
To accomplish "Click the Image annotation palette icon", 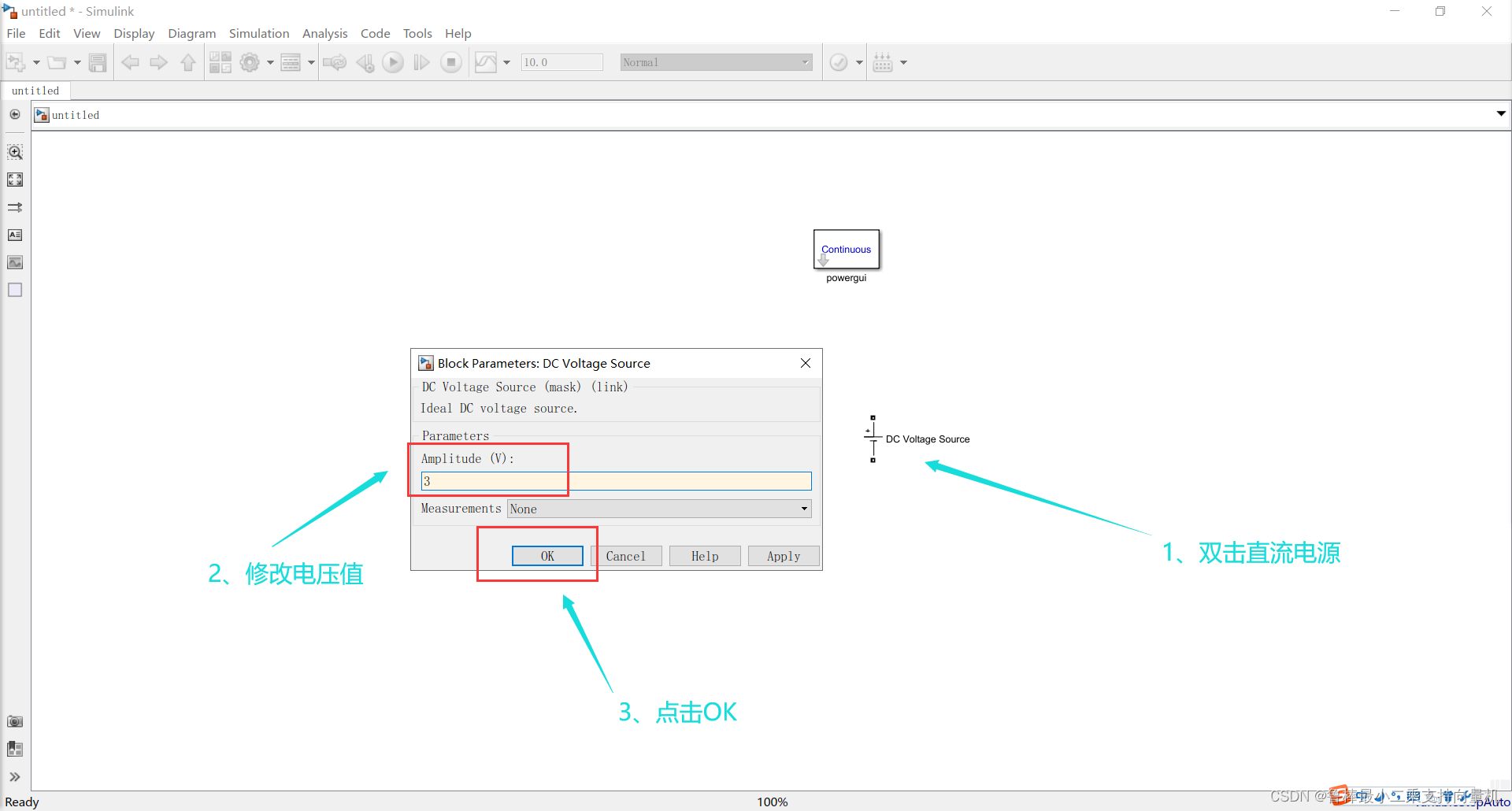I will point(15,262).
